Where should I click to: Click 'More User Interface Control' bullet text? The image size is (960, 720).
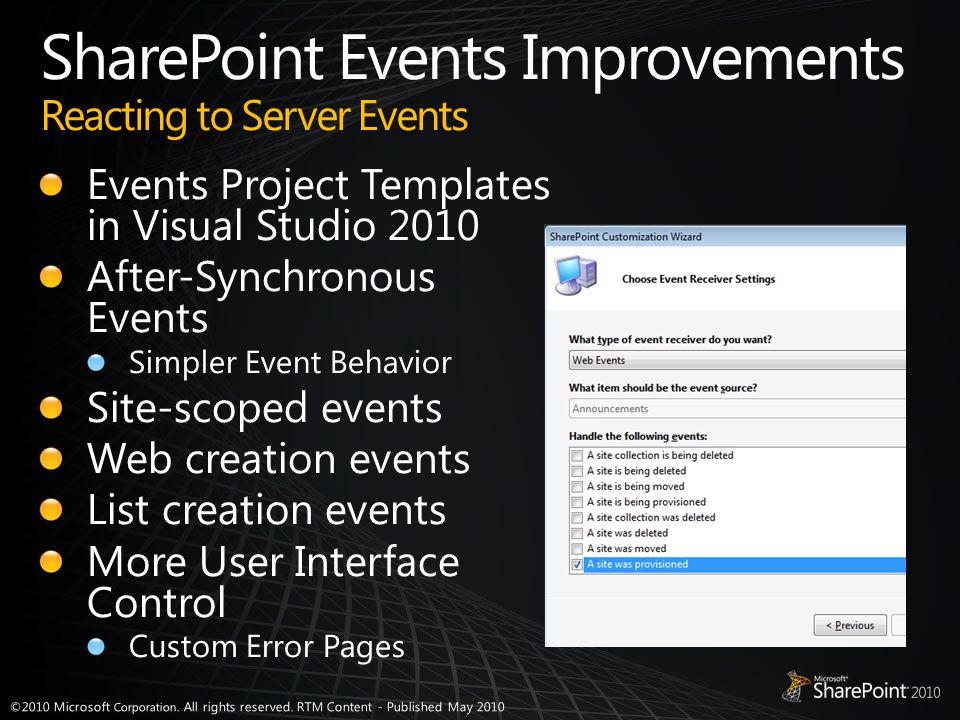click(273, 582)
